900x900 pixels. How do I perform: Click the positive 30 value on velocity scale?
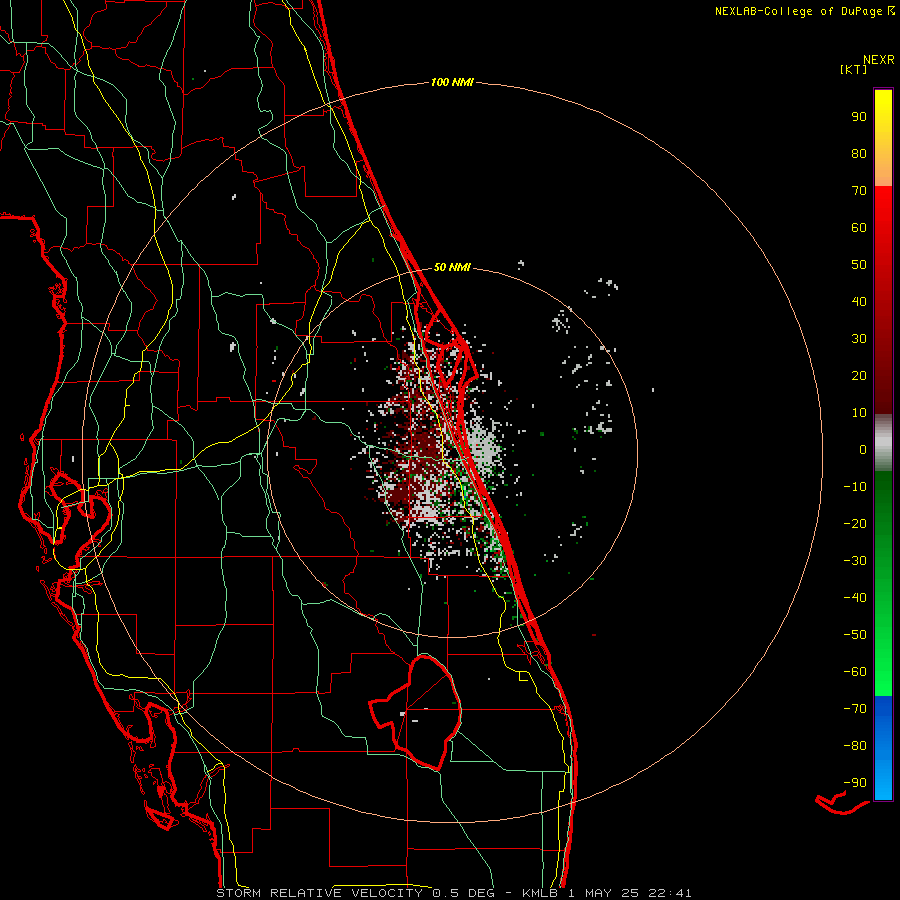coord(859,339)
